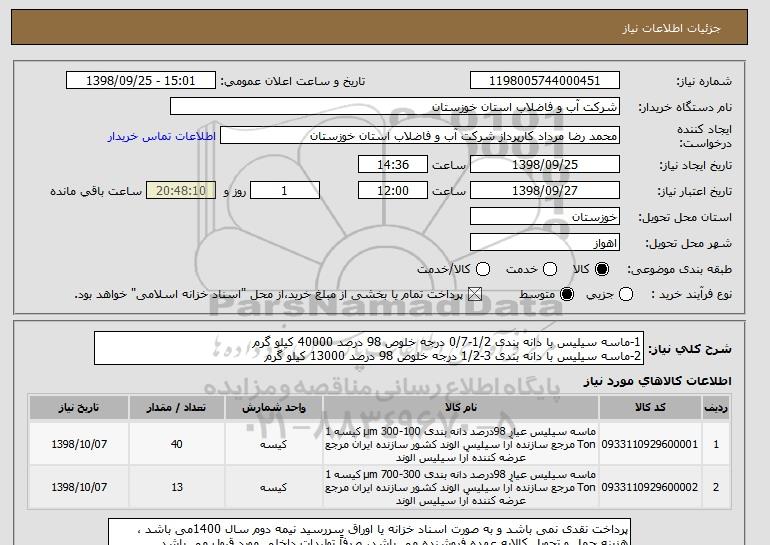This screenshot has width=770, height=545.
Task: Select the کالا/خدمت radio button
Action: 483,269
